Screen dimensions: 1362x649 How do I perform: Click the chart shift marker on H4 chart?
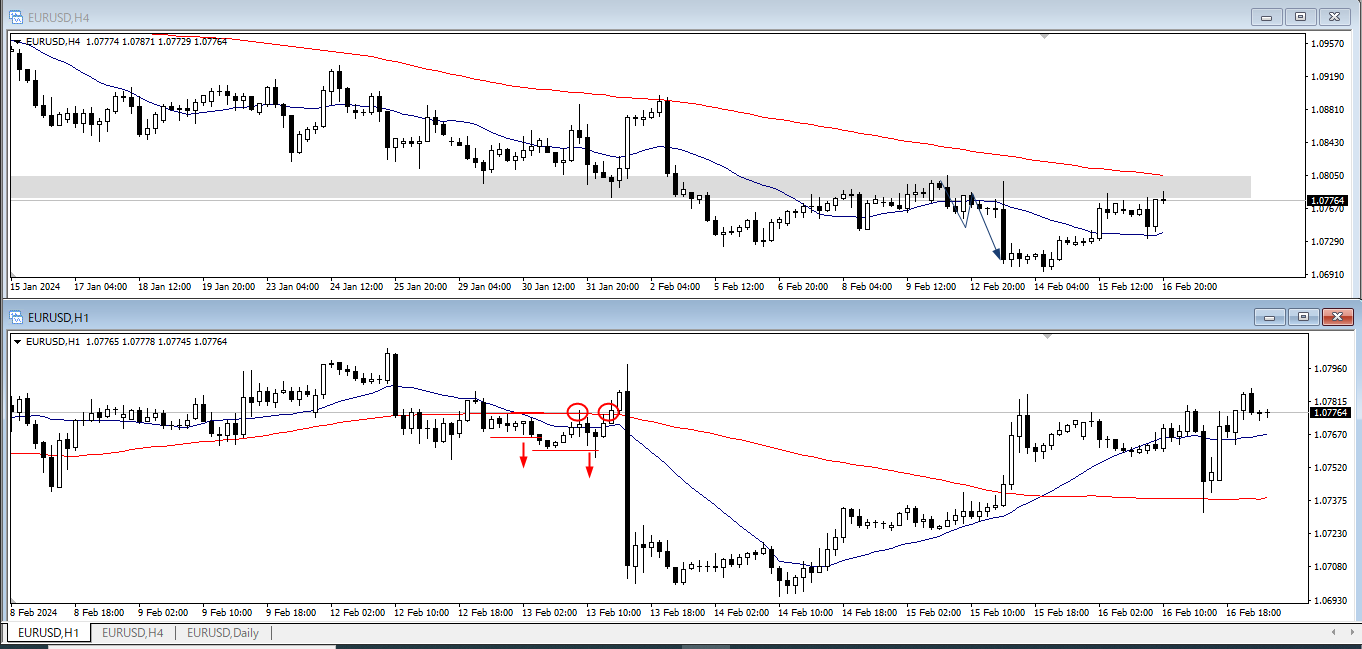[x=1045, y=37]
